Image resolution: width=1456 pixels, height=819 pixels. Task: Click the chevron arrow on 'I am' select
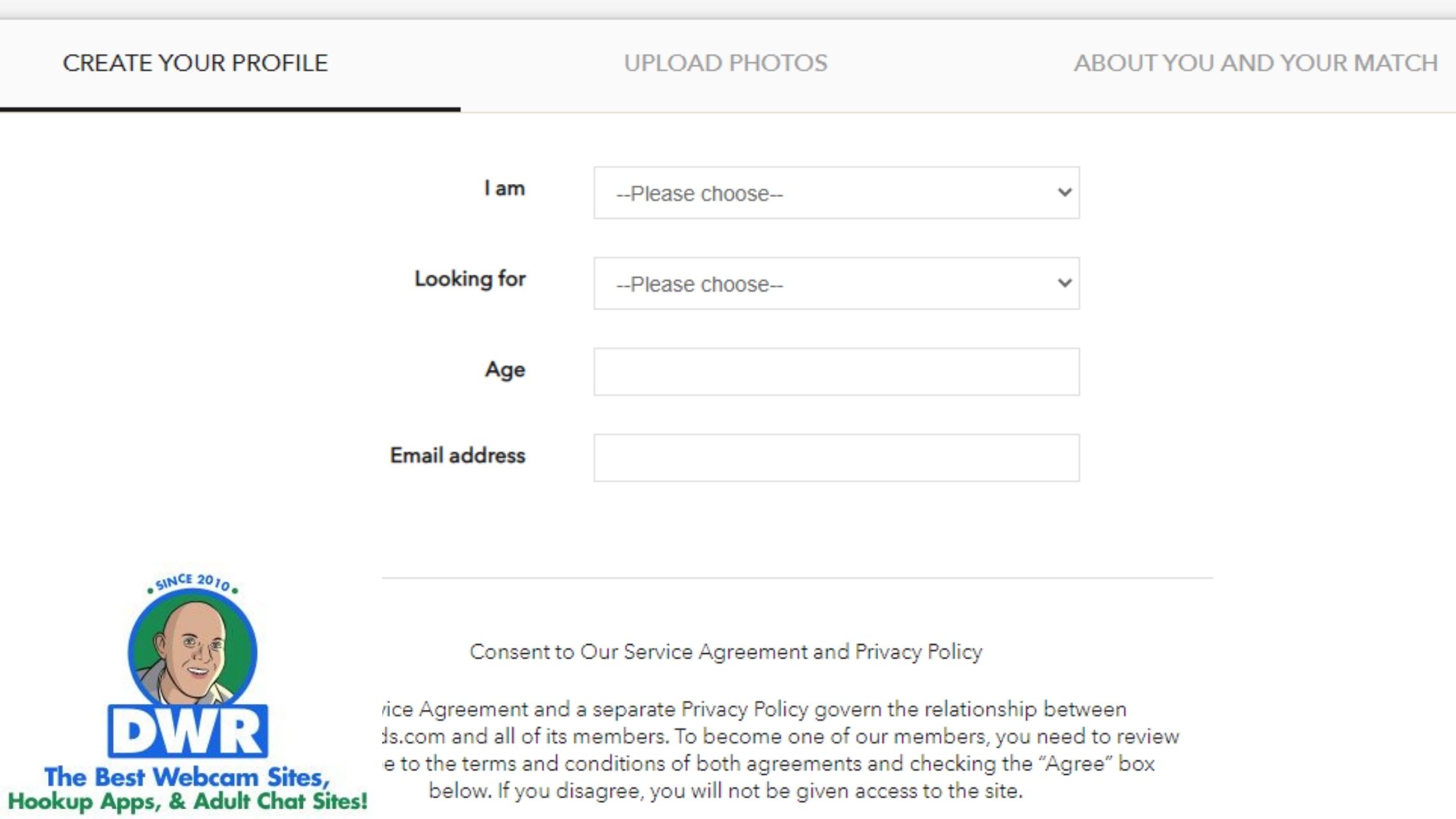pos(1064,192)
